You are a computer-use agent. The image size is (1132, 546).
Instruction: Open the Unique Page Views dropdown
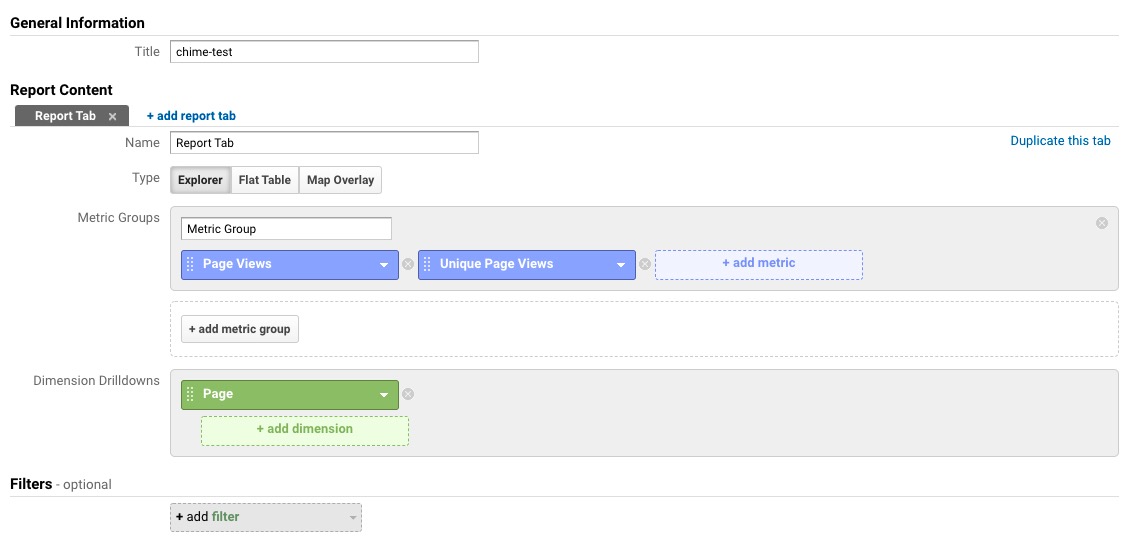click(620, 265)
